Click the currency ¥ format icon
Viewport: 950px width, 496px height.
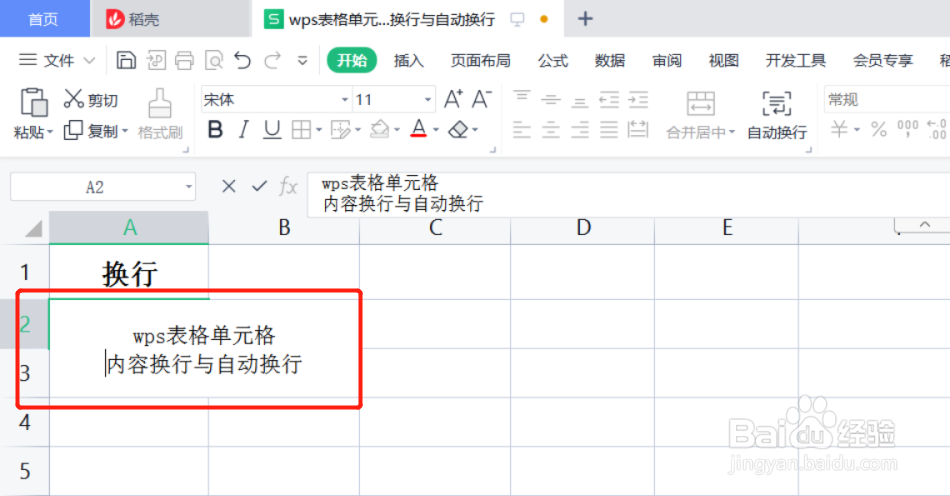839,129
